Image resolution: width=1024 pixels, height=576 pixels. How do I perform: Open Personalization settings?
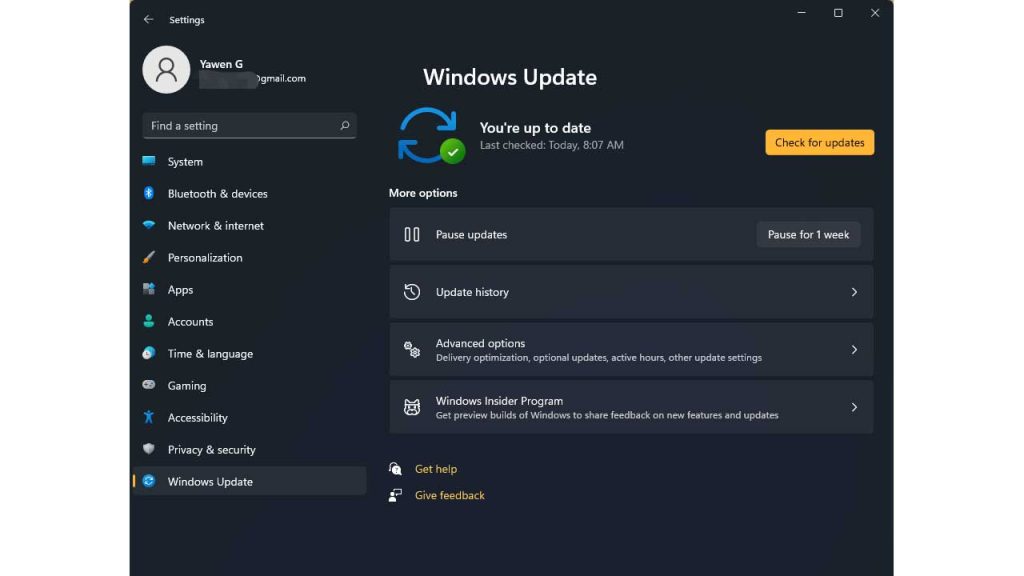(249, 257)
